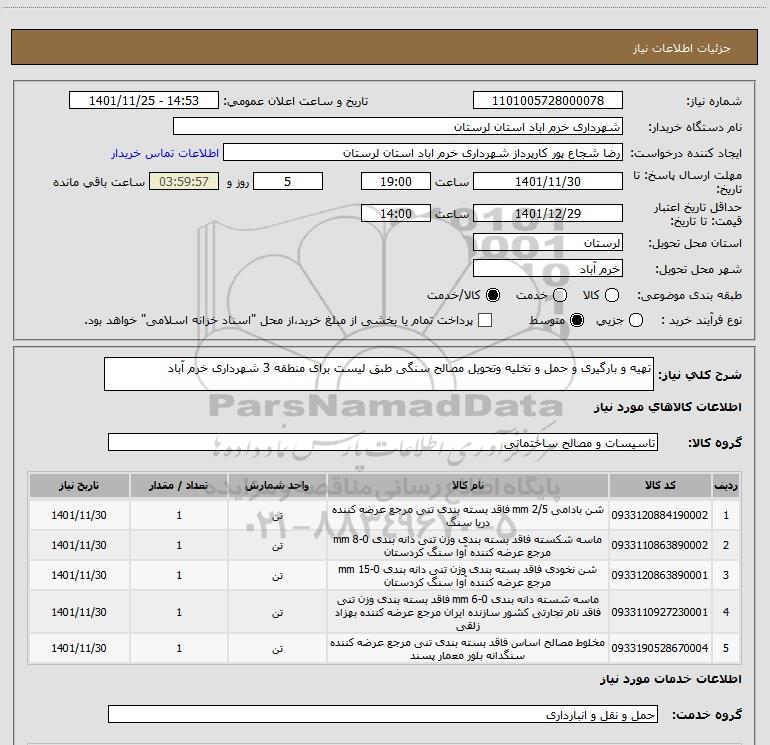
Task: Click the اطلاعات خدمات مورد نیاز section heading
Action: pos(670,679)
